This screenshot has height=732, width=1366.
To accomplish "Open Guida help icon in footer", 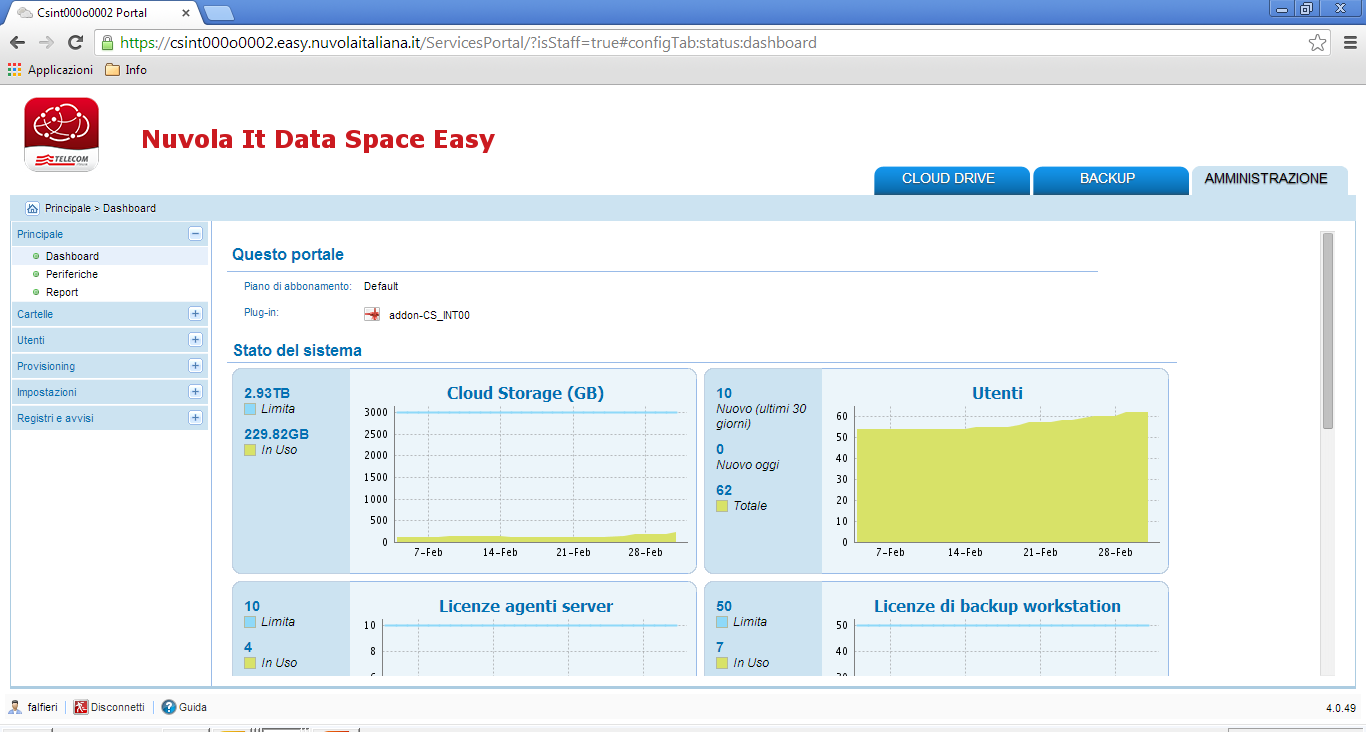I will tap(169, 707).
